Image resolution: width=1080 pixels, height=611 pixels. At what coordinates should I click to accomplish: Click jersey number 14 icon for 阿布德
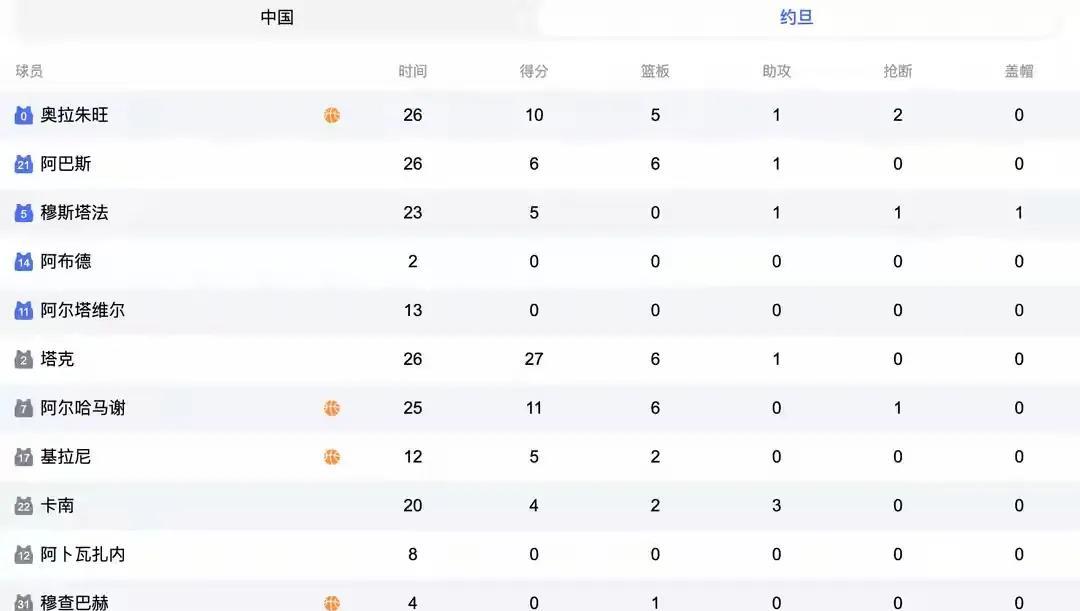pyautogui.click(x=24, y=262)
